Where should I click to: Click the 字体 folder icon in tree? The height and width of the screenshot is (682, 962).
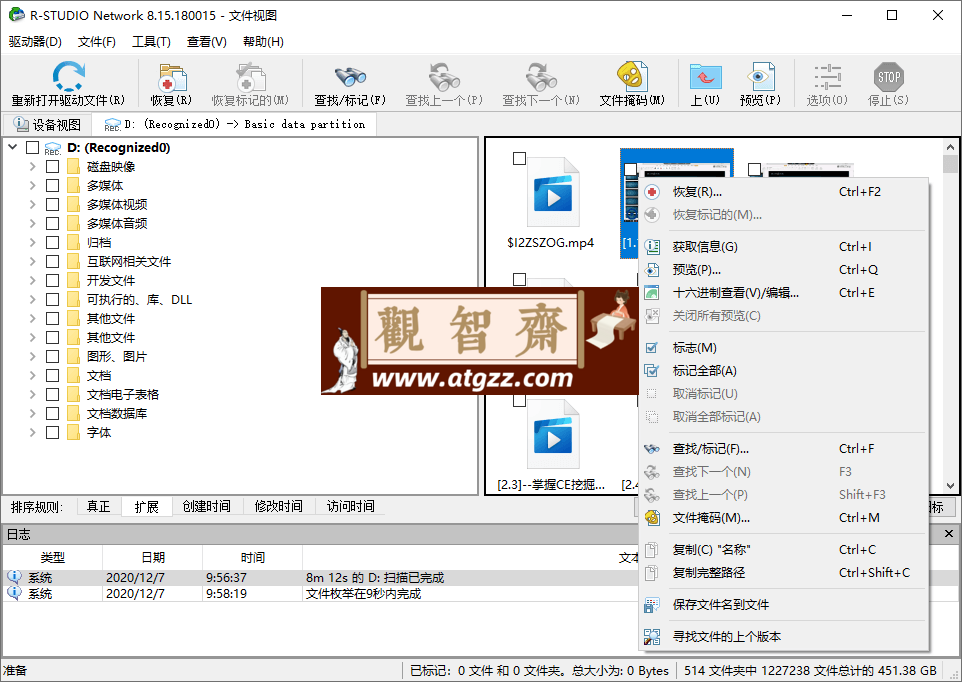coord(74,432)
